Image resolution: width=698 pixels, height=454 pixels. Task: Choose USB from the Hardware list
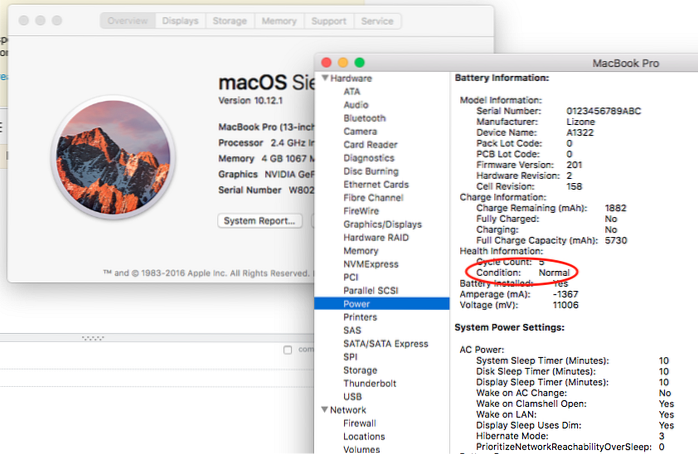pos(352,397)
